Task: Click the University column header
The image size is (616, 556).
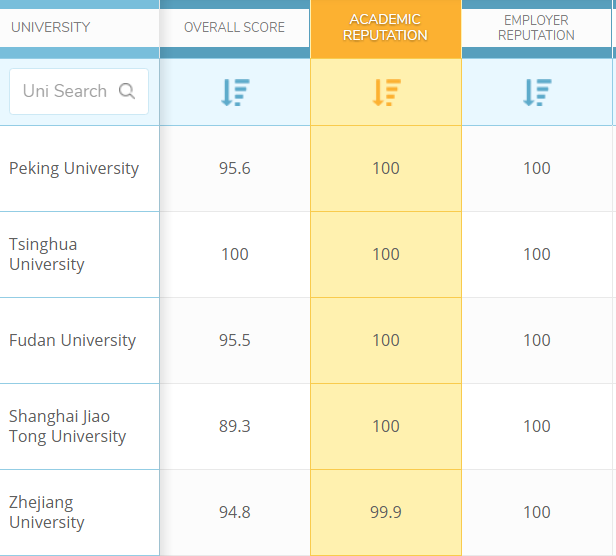Action: (51, 28)
